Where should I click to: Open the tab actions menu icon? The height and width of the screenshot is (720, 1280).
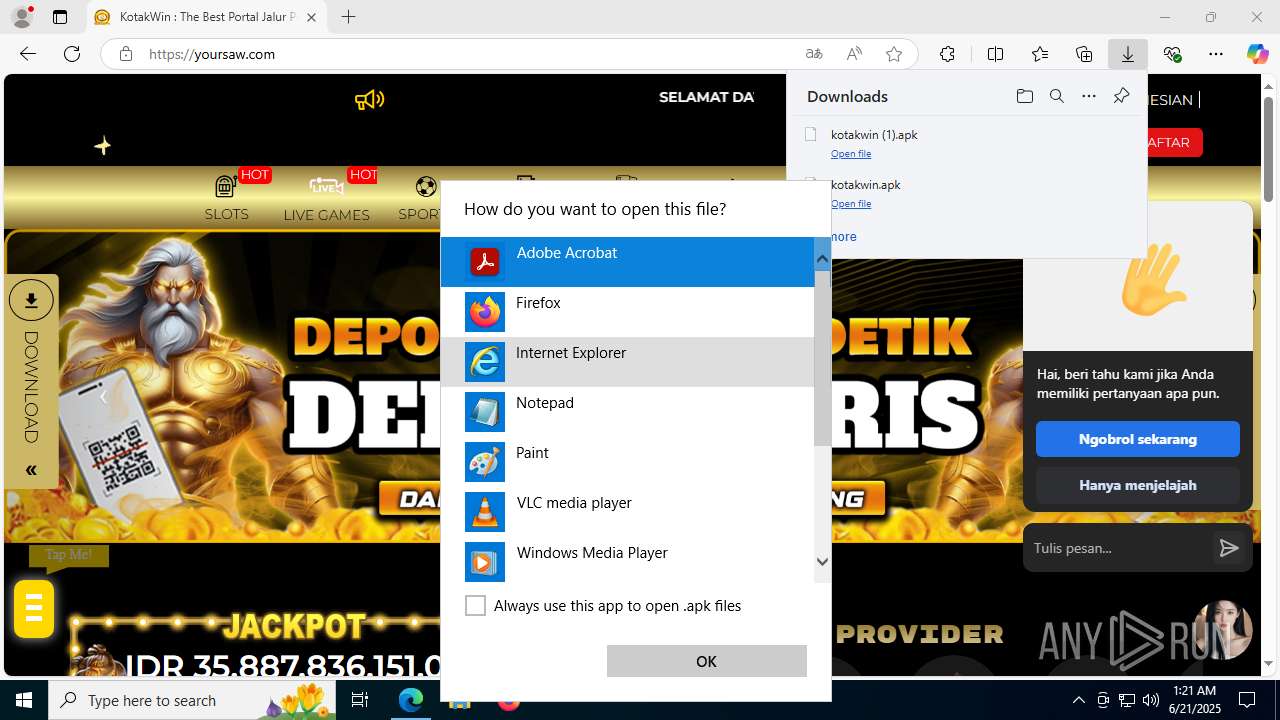tap(60, 17)
